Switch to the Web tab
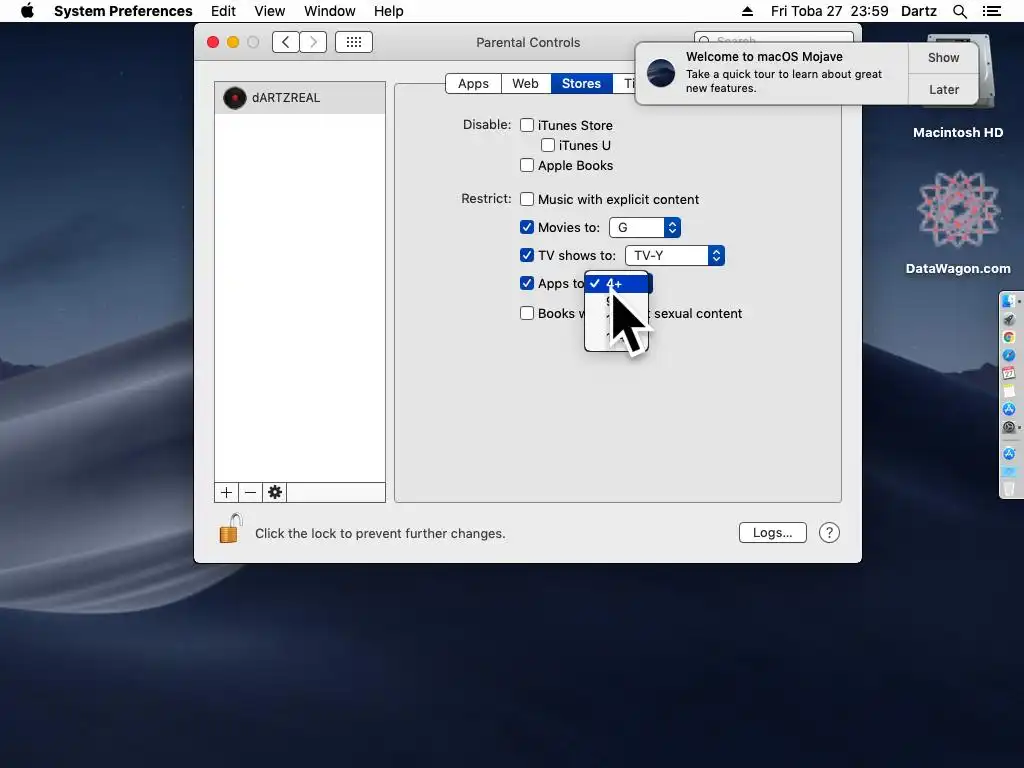 pos(526,84)
